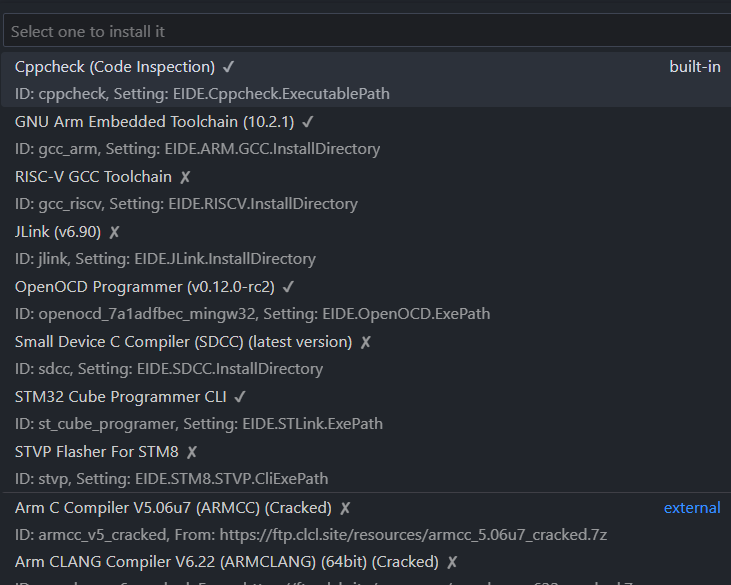Select Small Device C Compiler (SDCC) entry
Viewport: 731px width, 585px height.
(366, 355)
